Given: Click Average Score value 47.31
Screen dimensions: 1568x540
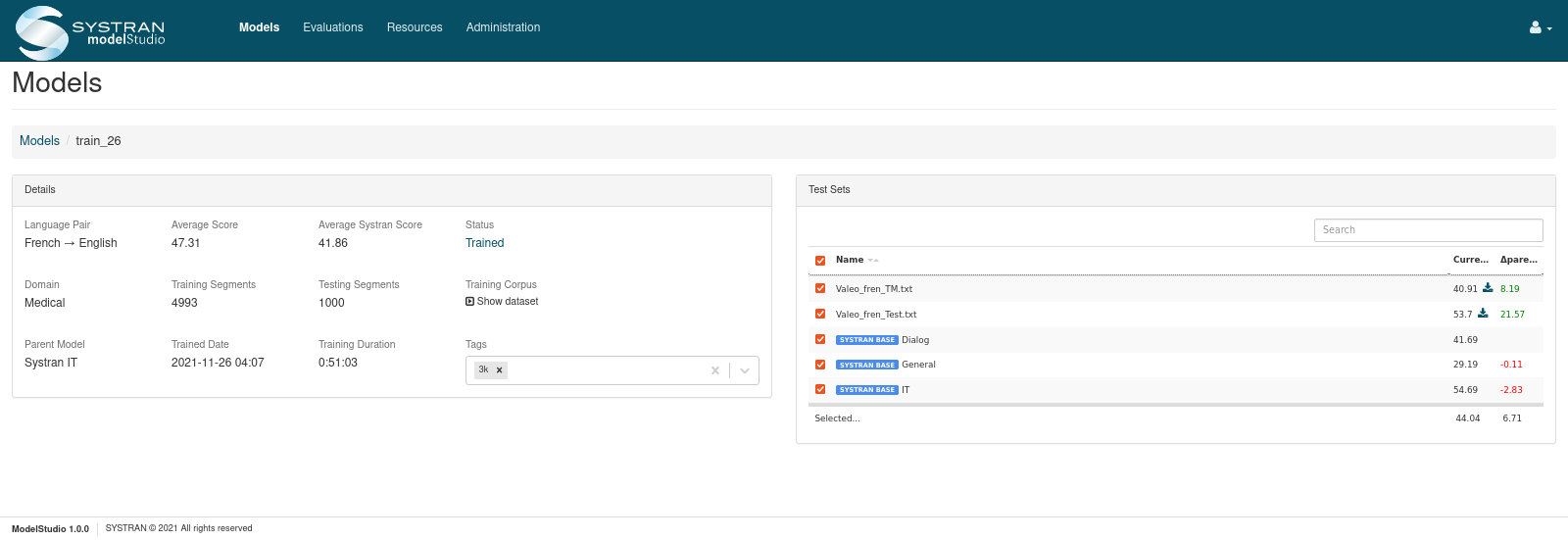Looking at the screenshot, I should (185, 243).
